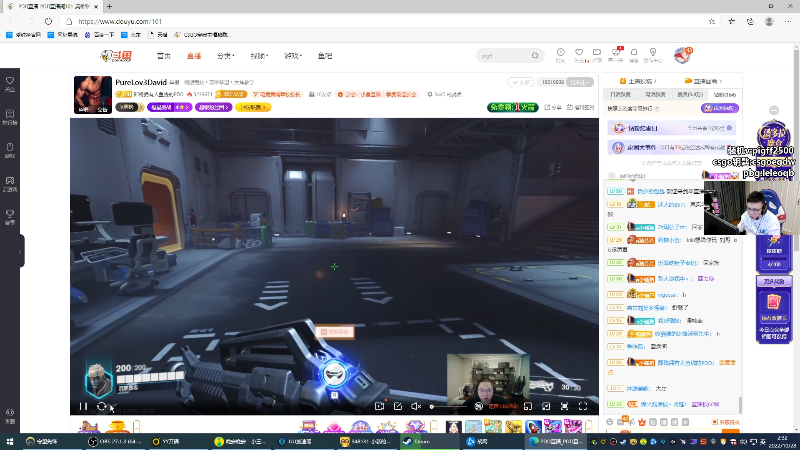Open the emoji picker in chat input bar
Screen dimensions: 800x450
tap(610, 422)
